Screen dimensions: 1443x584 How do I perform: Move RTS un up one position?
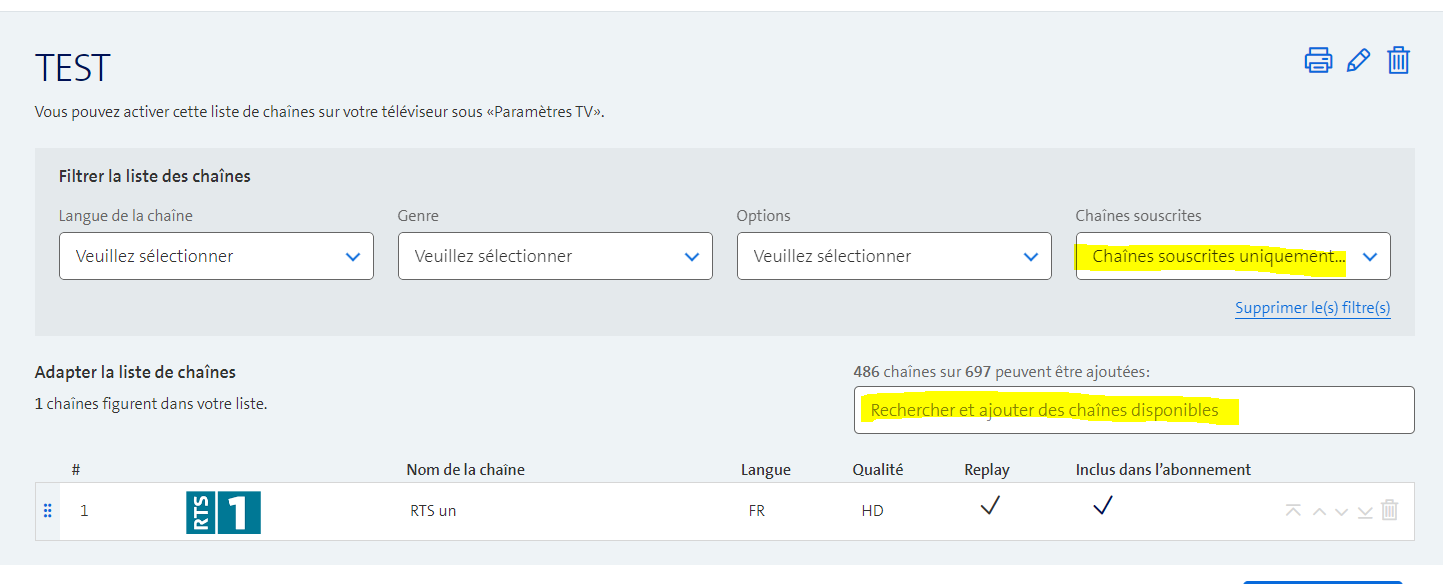pyautogui.click(x=1319, y=511)
